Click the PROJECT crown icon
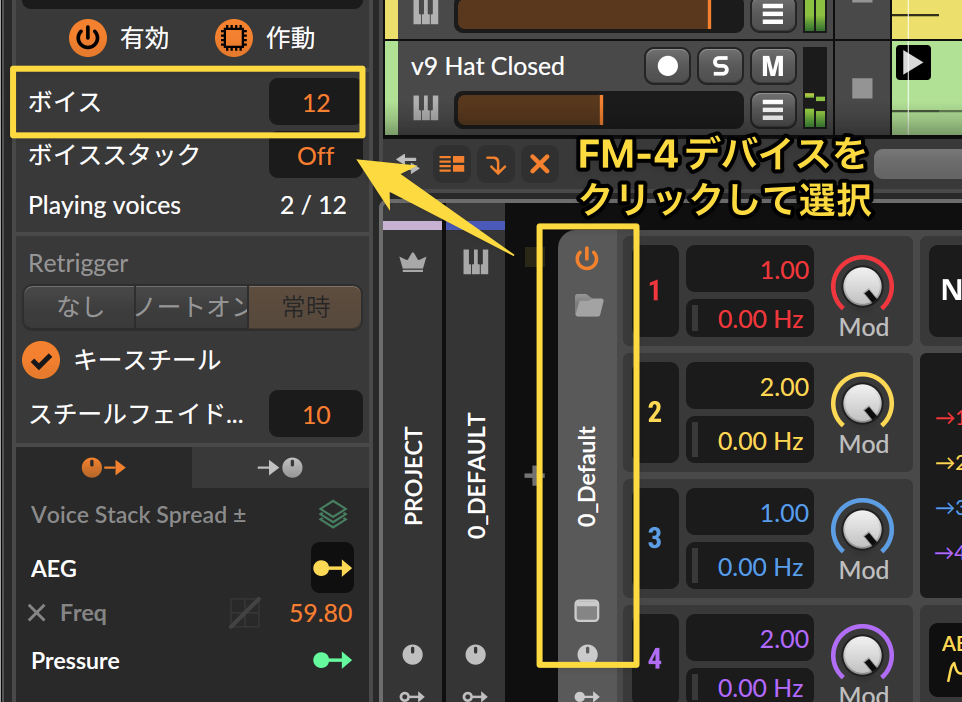Viewport: 962px width, 702px height. [412, 263]
